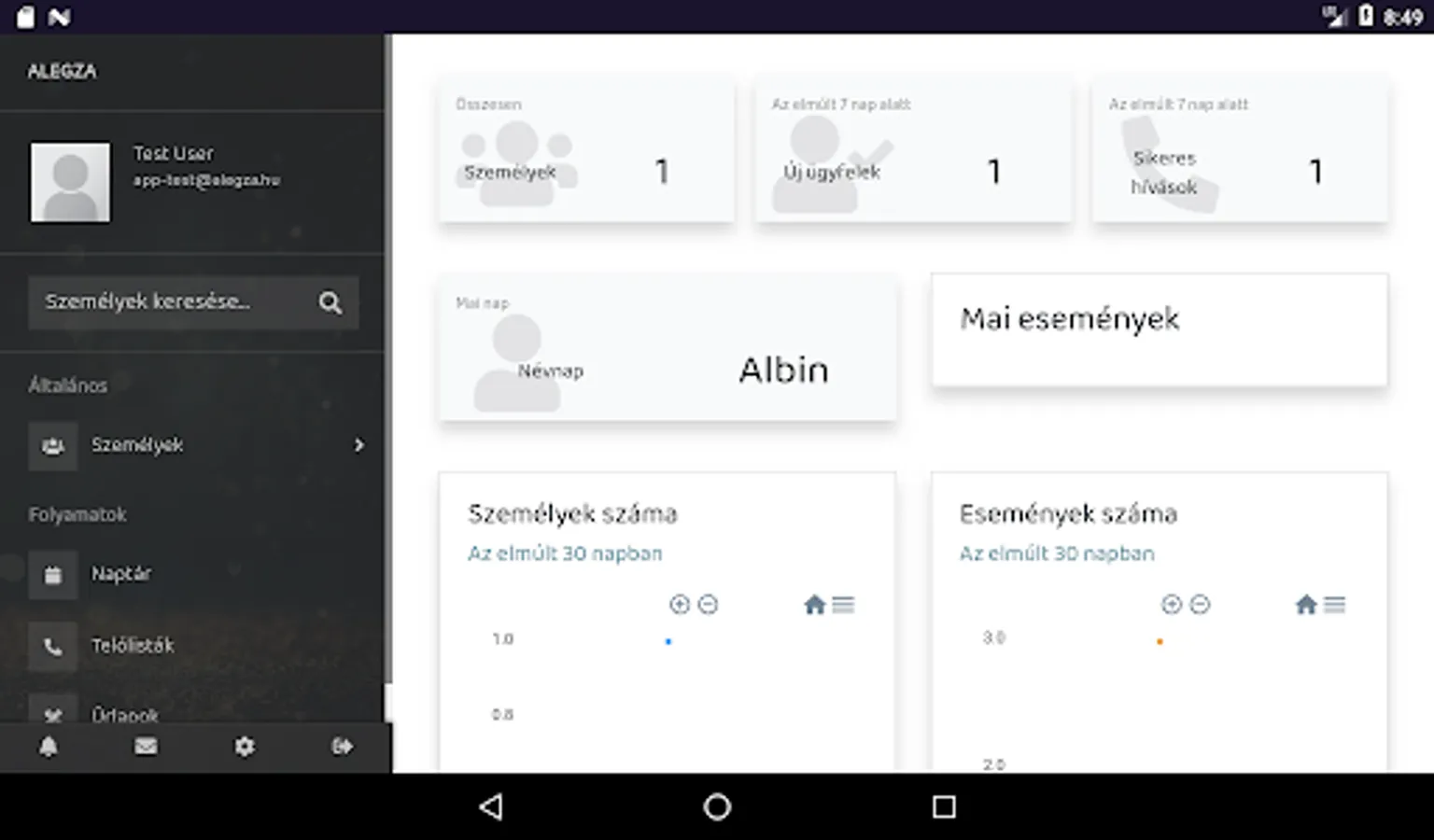Expand the Személyek submenu arrow
The height and width of the screenshot is (840, 1434).
click(x=359, y=445)
